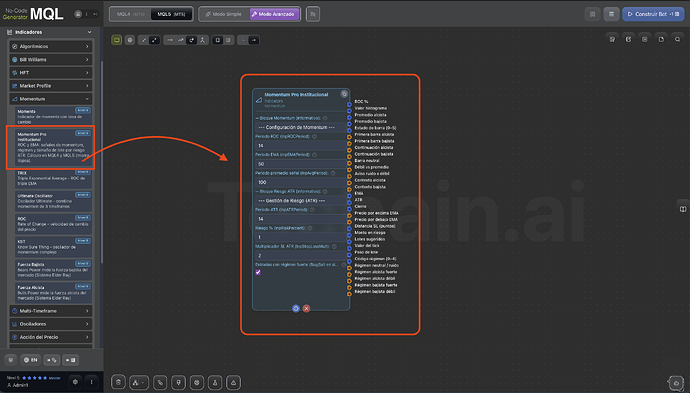This screenshot has width=690, height=393.
Task: Open the three-dot menu next to Admin1
Action: pos(91,382)
